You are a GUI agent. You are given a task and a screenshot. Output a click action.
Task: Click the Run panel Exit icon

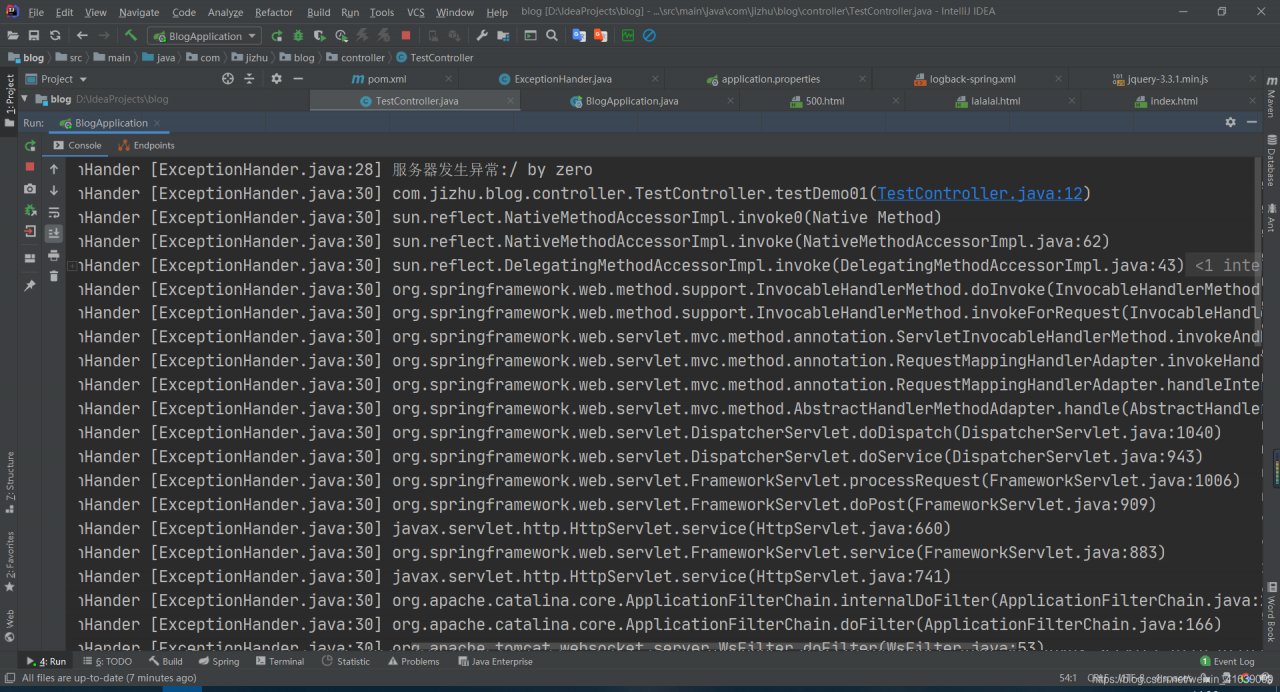pyautogui.click(x=30, y=232)
